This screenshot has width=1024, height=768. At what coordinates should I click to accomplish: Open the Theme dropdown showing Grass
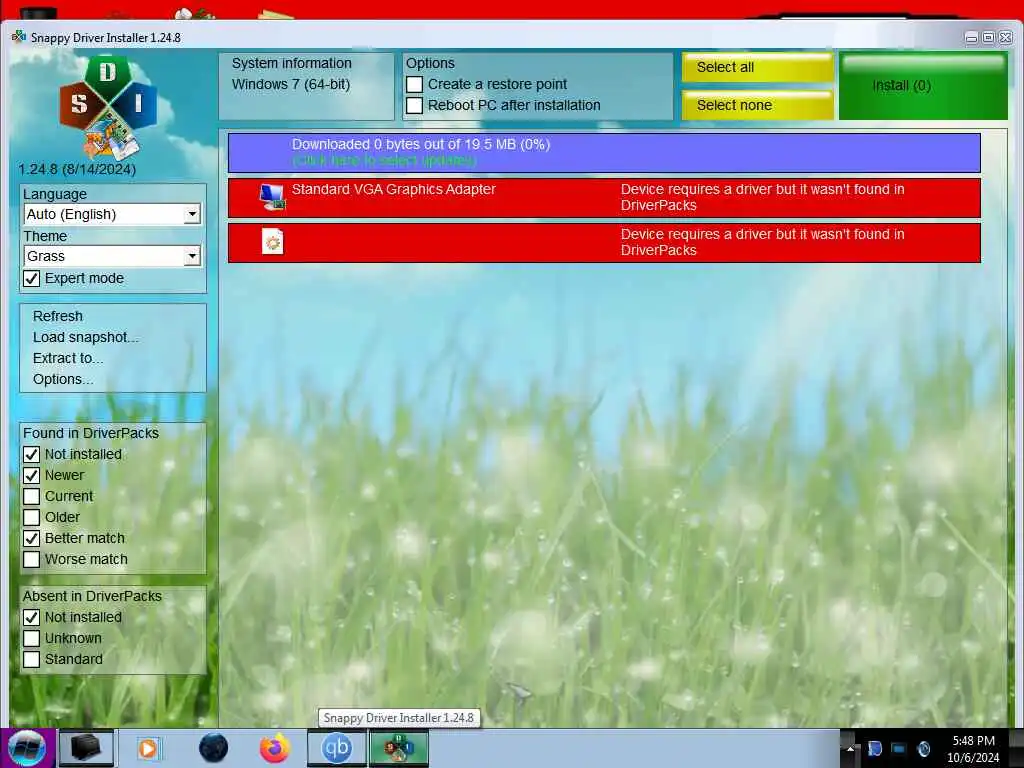tap(112, 256)
